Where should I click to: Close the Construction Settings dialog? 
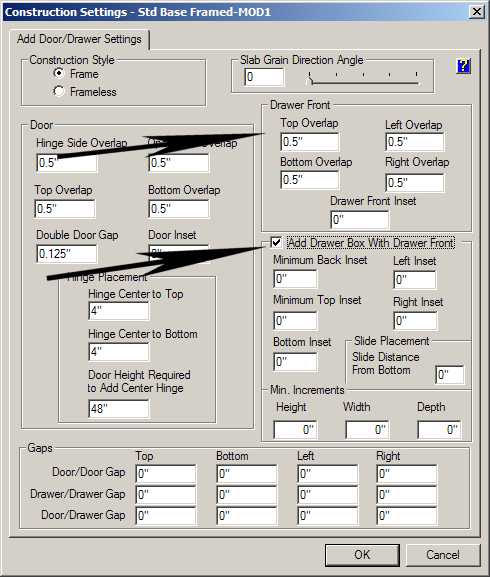[x=476, y=12]
